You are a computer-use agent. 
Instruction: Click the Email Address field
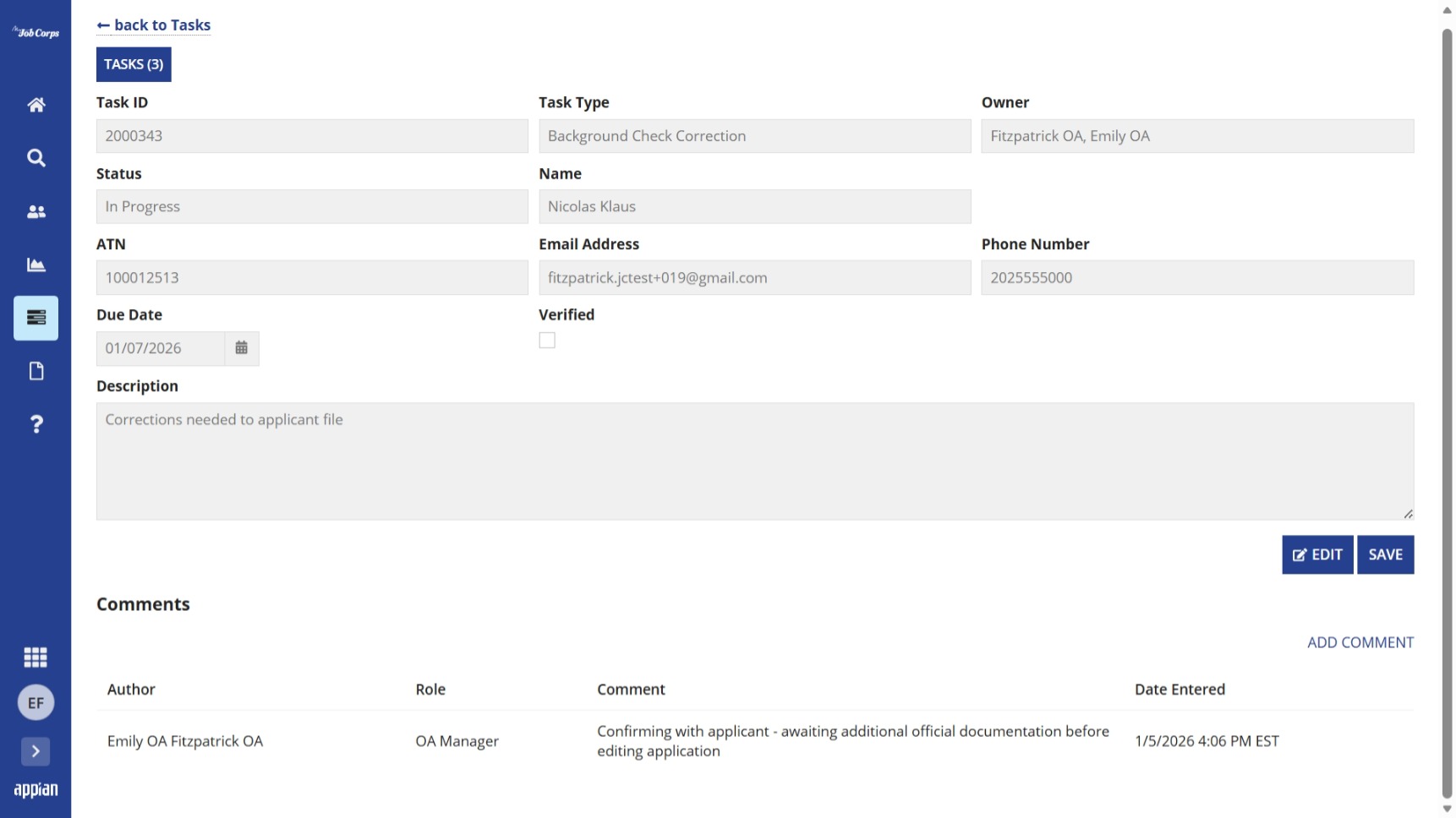[x=754, y=278]
